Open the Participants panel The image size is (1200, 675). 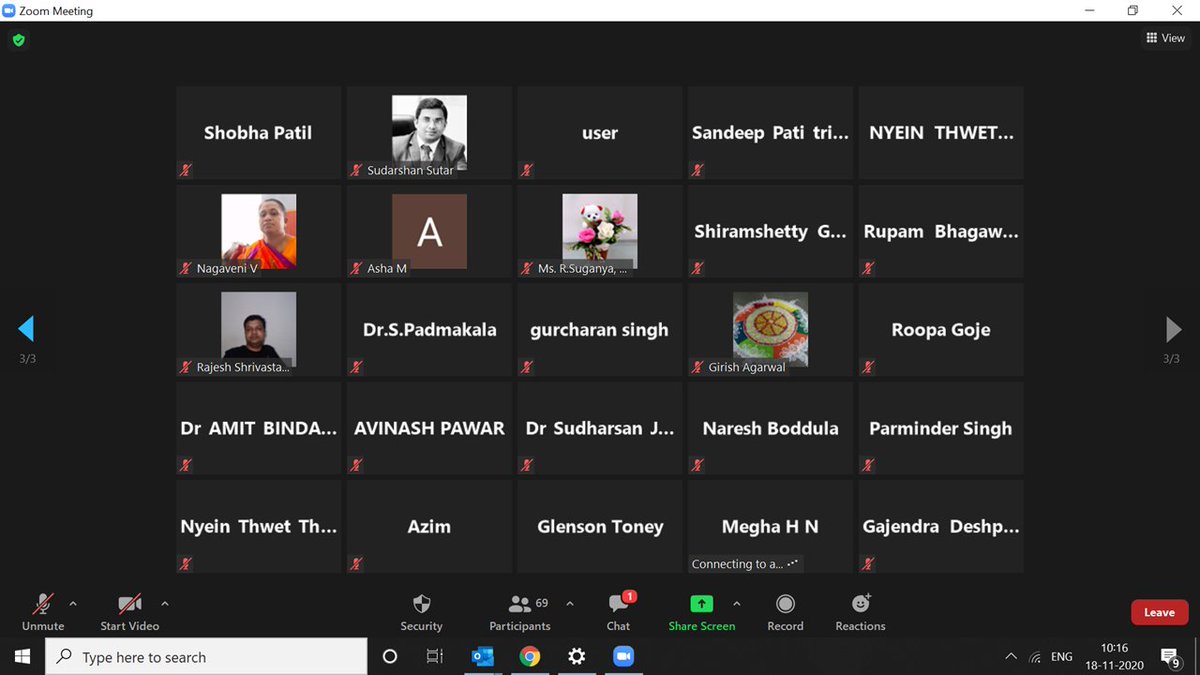click(x=520, y=612)
